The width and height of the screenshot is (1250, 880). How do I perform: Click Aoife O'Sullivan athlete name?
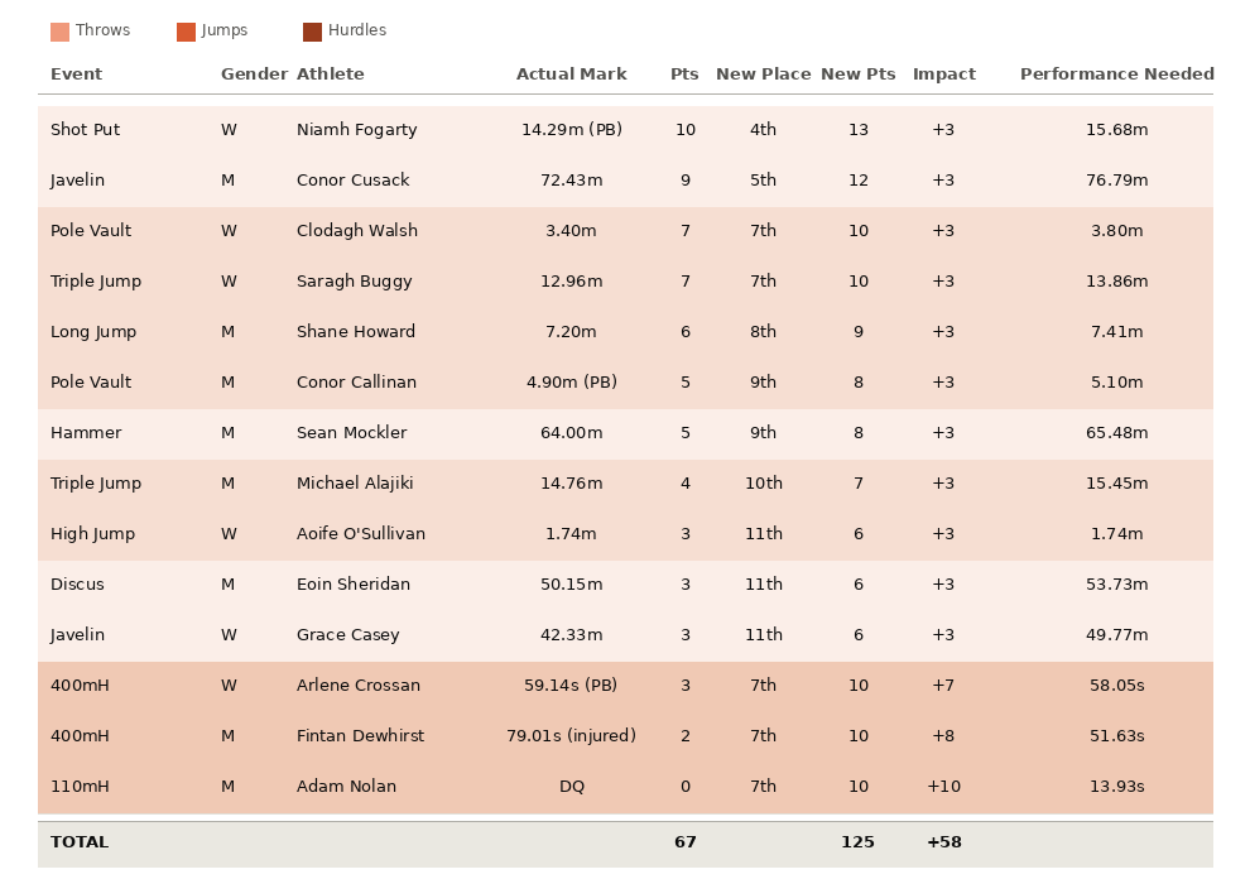click(361, 534)
